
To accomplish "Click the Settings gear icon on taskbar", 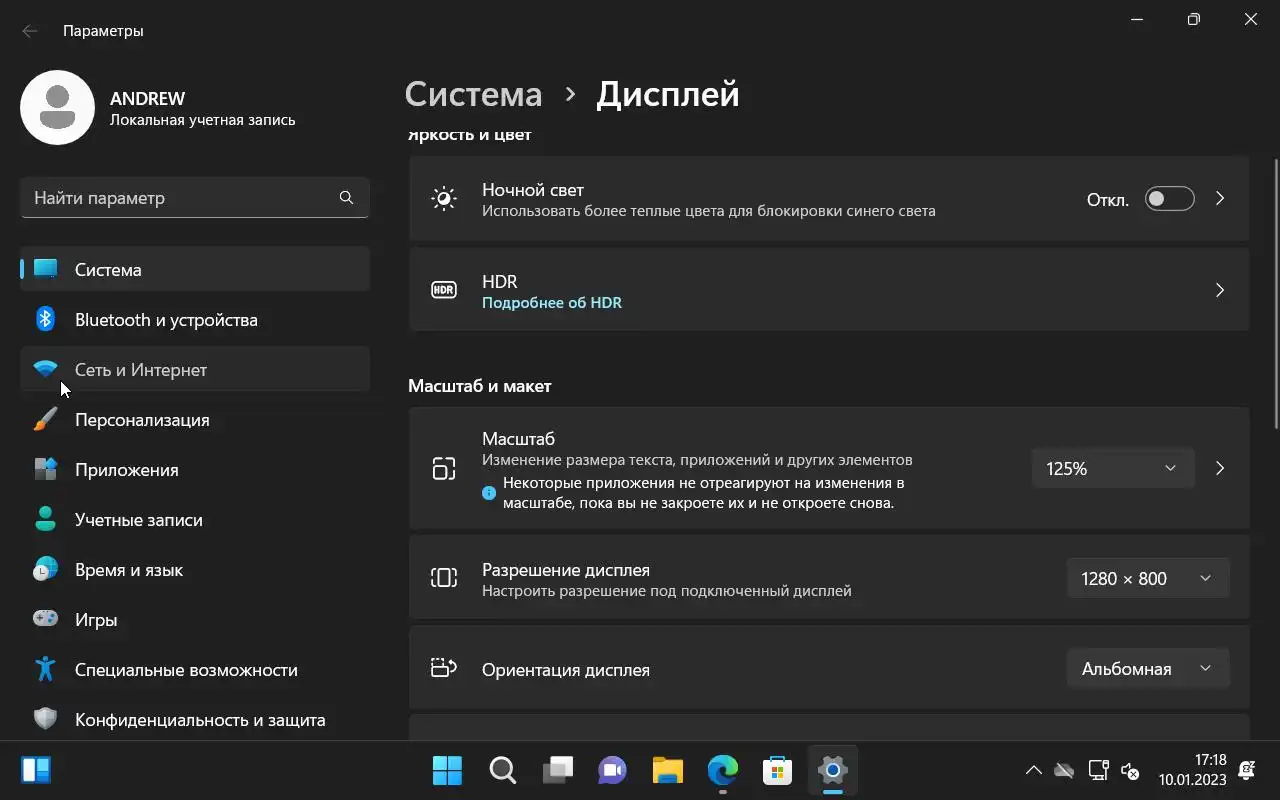I will (832, 770).
